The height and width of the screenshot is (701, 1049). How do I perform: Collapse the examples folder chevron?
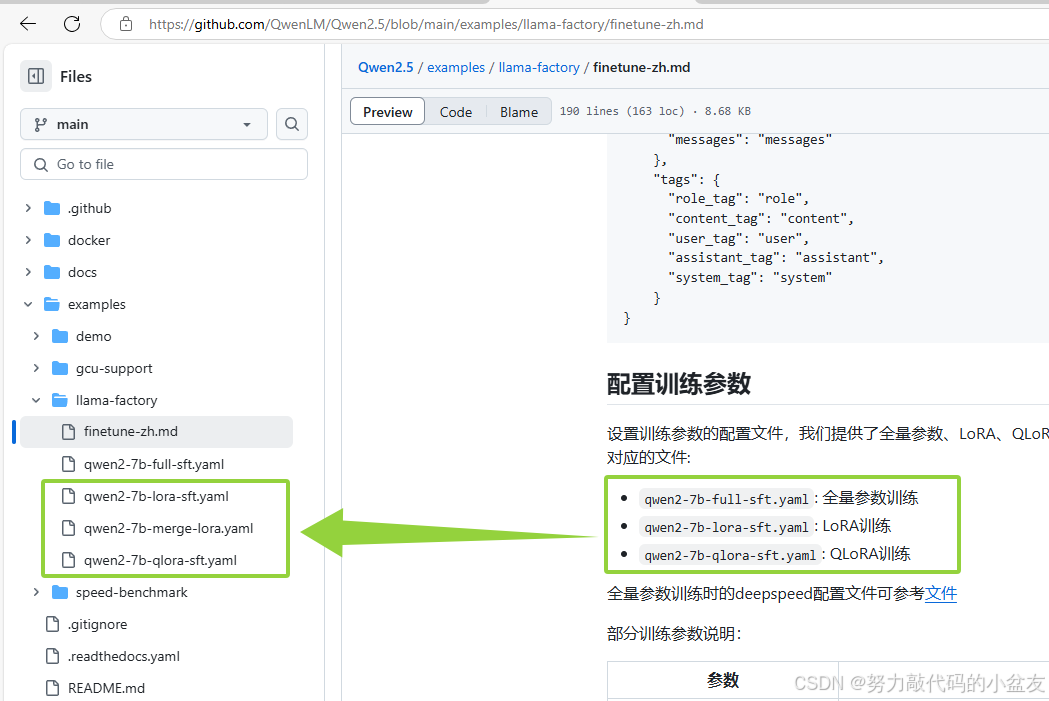(28, 304)
